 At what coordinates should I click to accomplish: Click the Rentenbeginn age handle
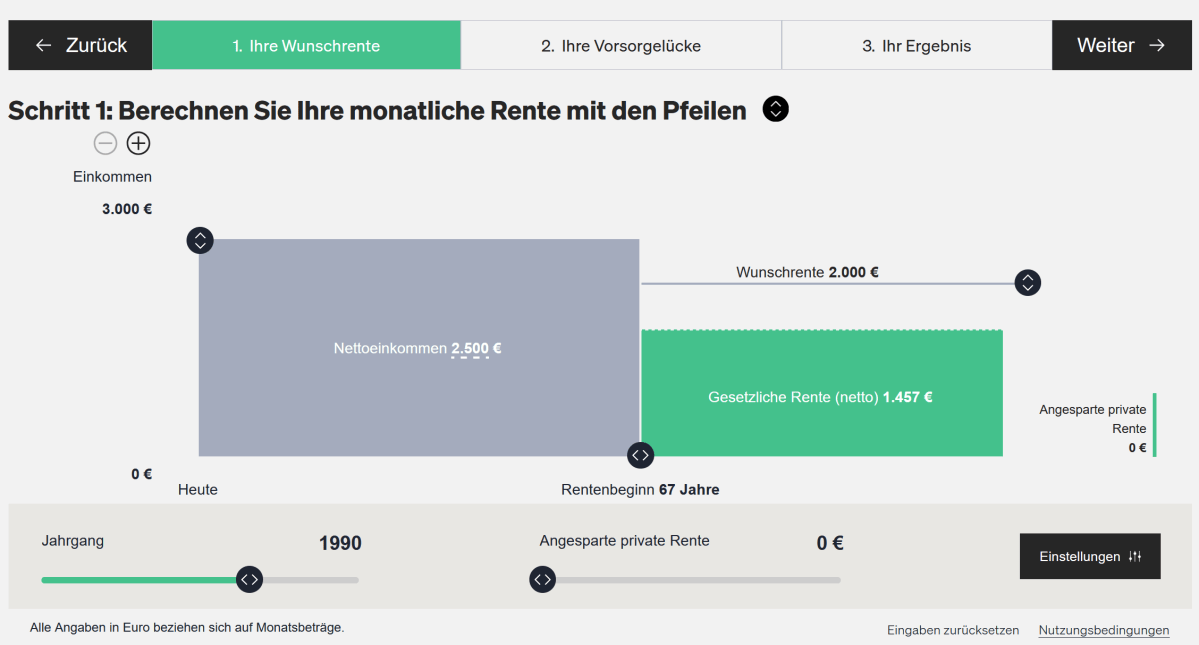(x=640, y=455)
